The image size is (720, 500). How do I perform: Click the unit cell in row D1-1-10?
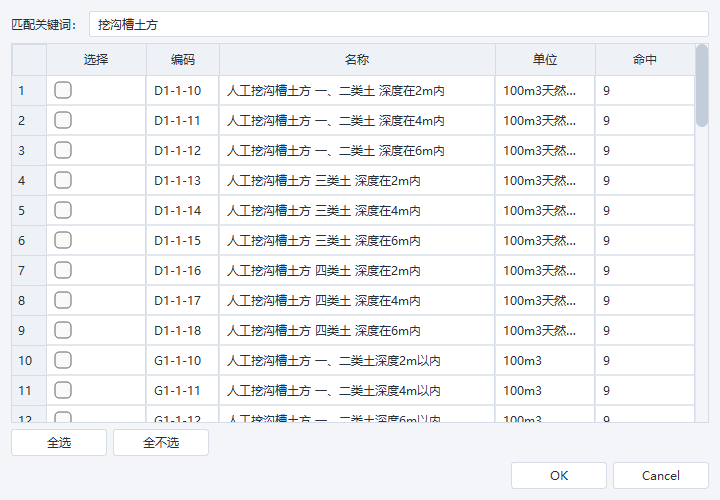pyautogui.click(x=545, y=90)
